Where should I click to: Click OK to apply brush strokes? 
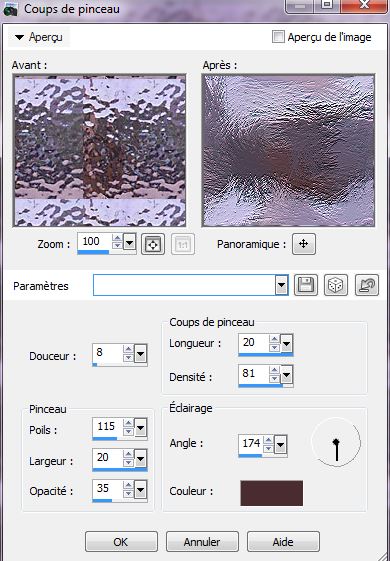tap(121, 542)
